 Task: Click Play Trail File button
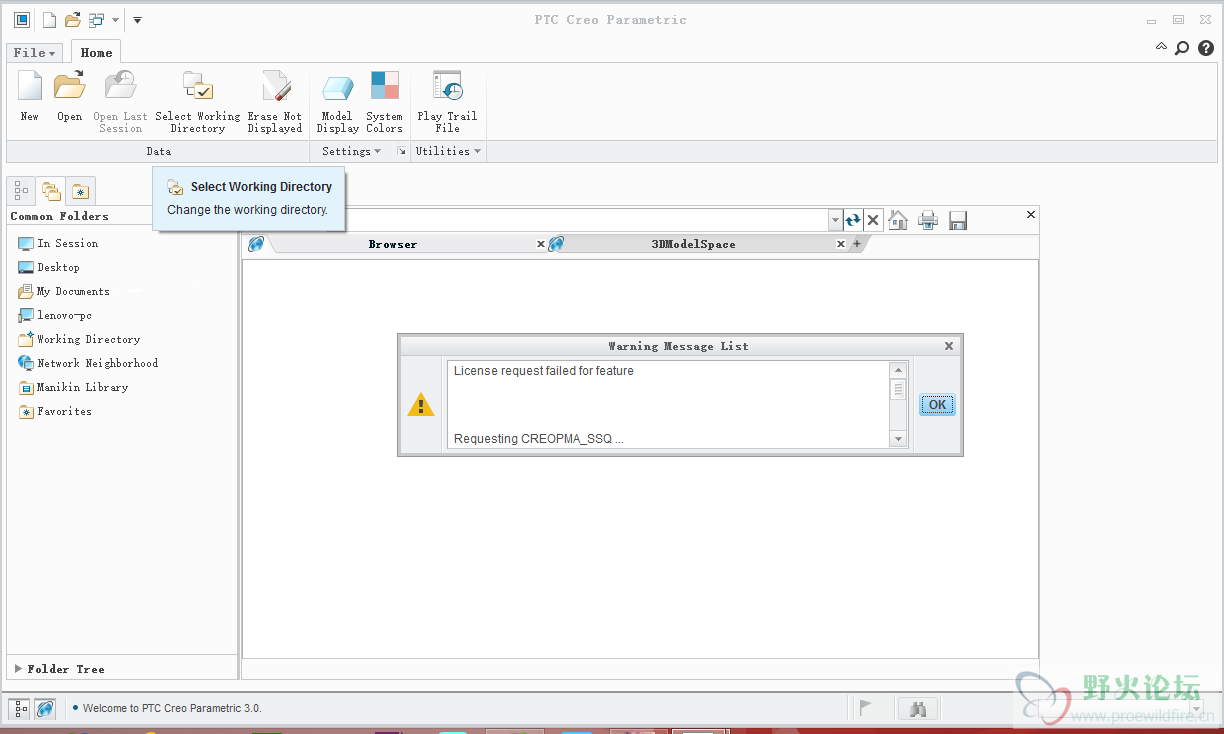[447, 101]
